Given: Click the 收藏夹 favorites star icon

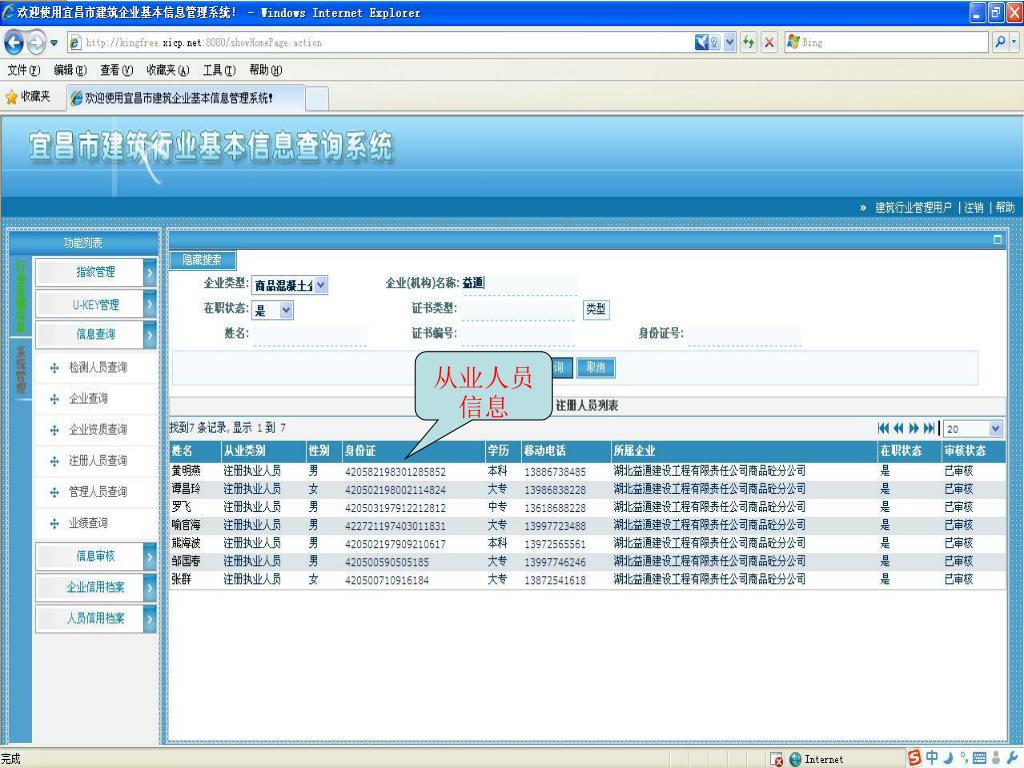Looking at the screenshot, I should pos(11,97).
